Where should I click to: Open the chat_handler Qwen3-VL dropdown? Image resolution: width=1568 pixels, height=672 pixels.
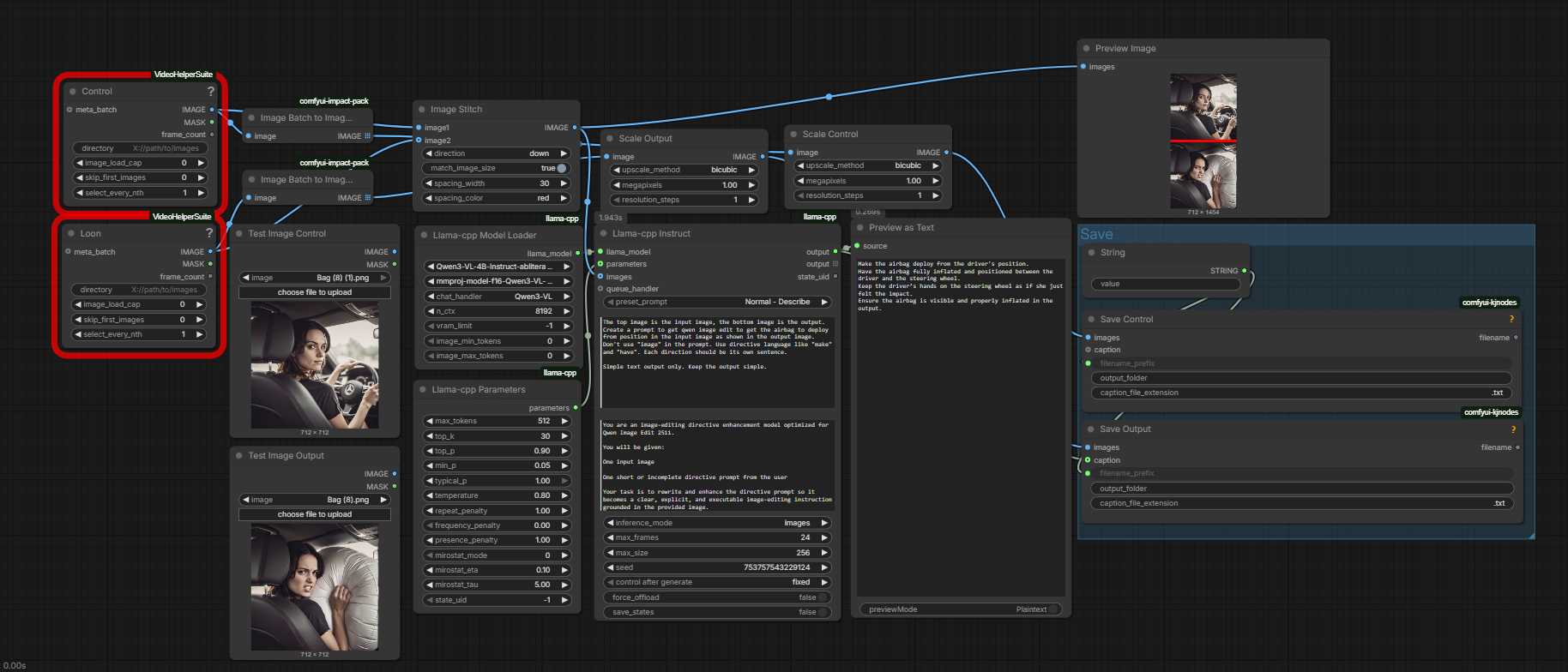(x=498, y=297)
